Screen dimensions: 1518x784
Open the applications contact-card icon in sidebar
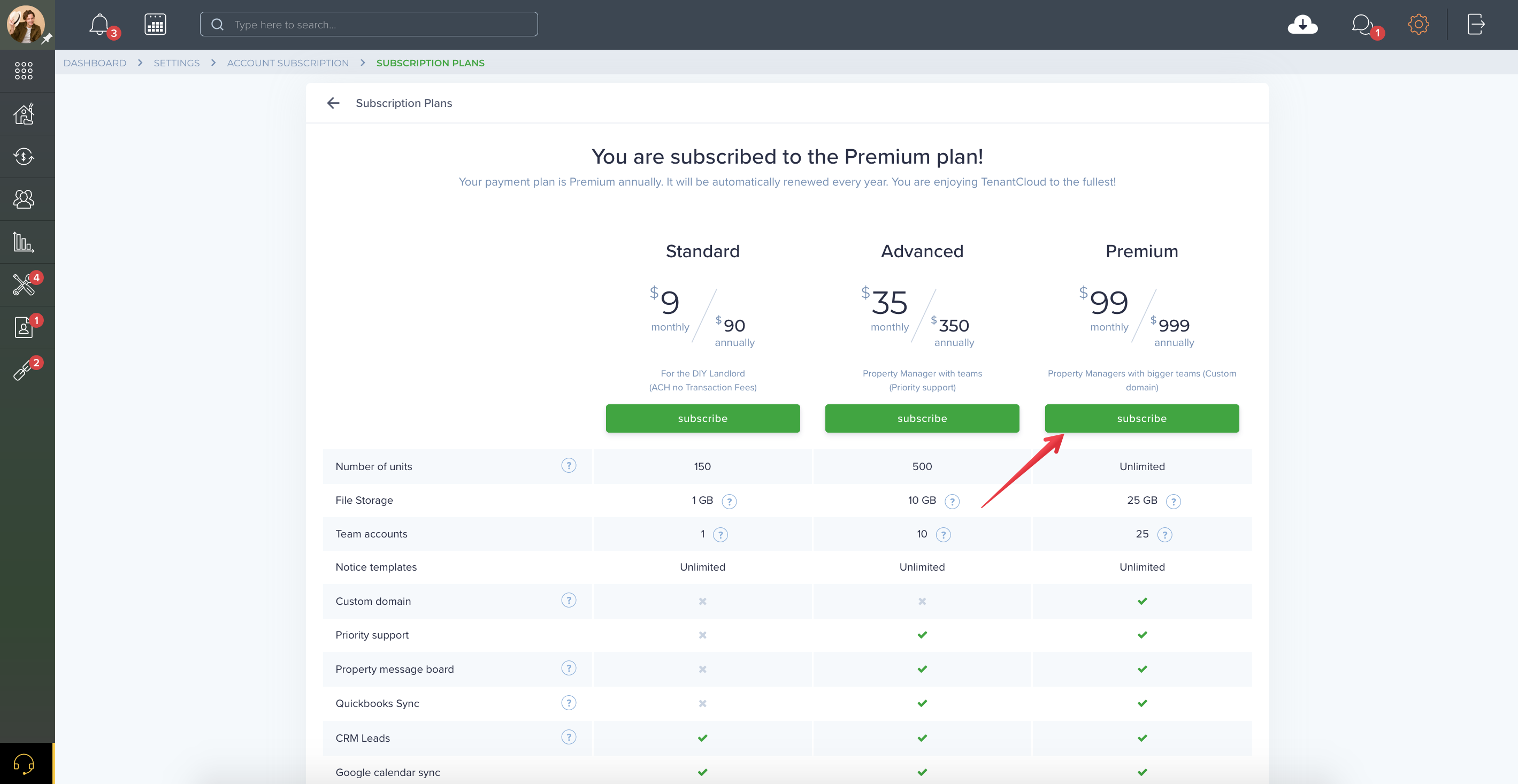24,327
